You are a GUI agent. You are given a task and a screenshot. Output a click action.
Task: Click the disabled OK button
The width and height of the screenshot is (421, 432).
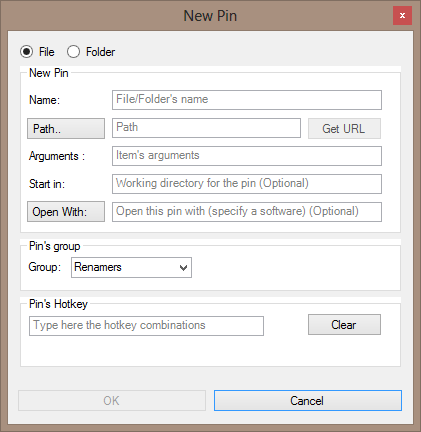(x=112, y=400)
